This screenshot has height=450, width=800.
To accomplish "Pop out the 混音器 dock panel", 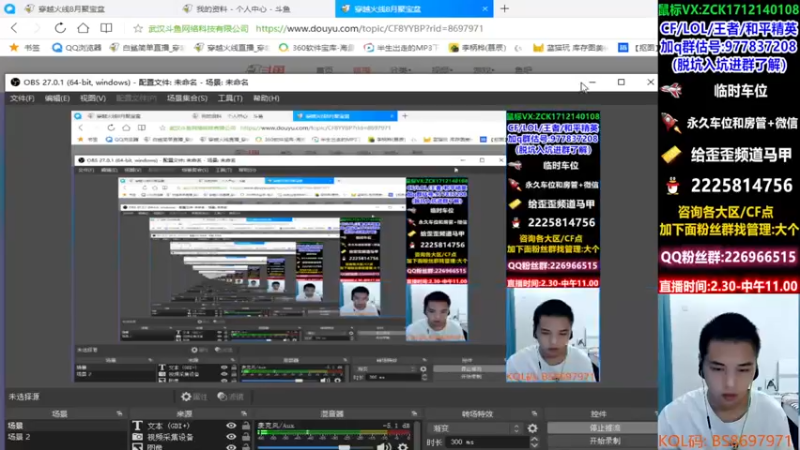I will click(x=414, y=414).
